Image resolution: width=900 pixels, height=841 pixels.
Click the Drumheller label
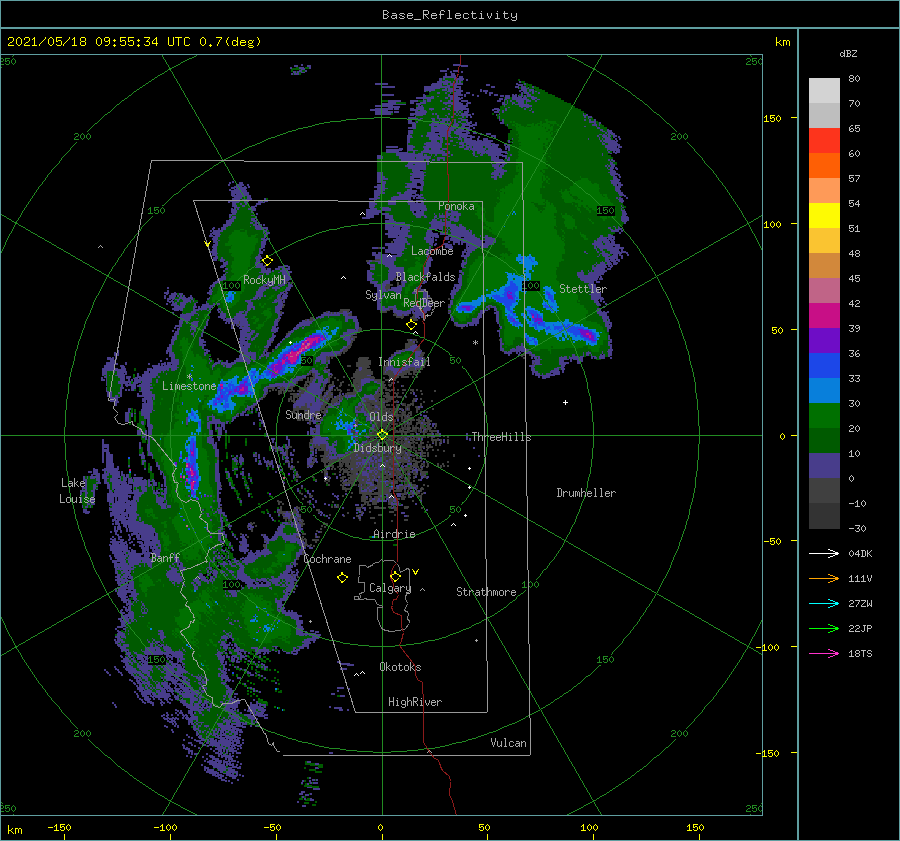(x=586, y=493)
